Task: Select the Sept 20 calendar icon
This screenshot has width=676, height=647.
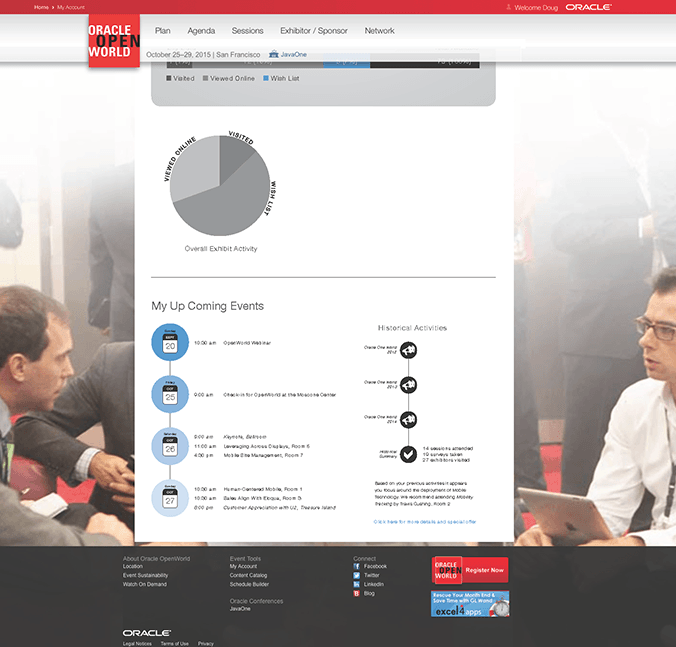Action: [170, 343]
